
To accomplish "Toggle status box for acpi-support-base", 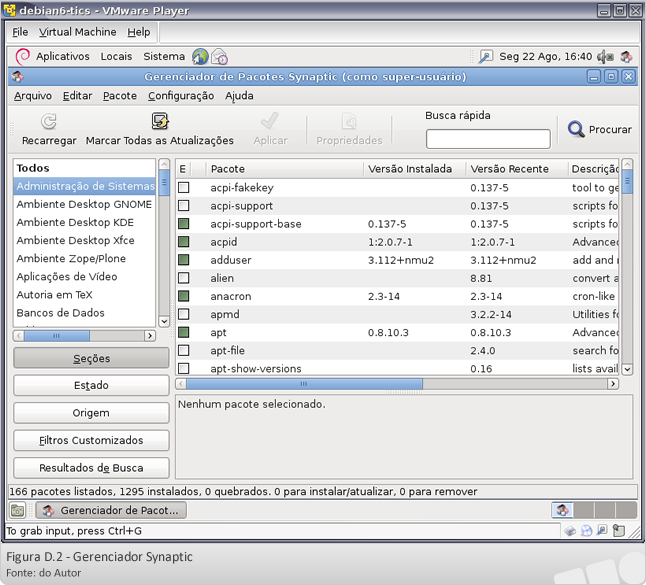I will click(184, 224).
